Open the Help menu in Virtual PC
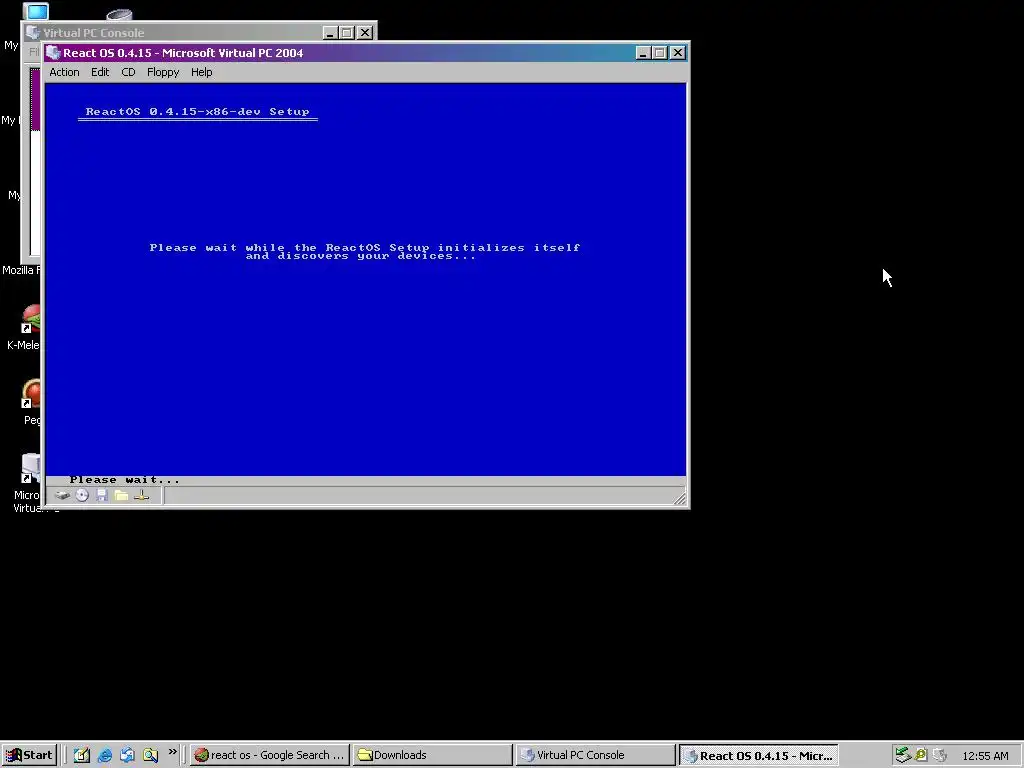 [201, 72]
